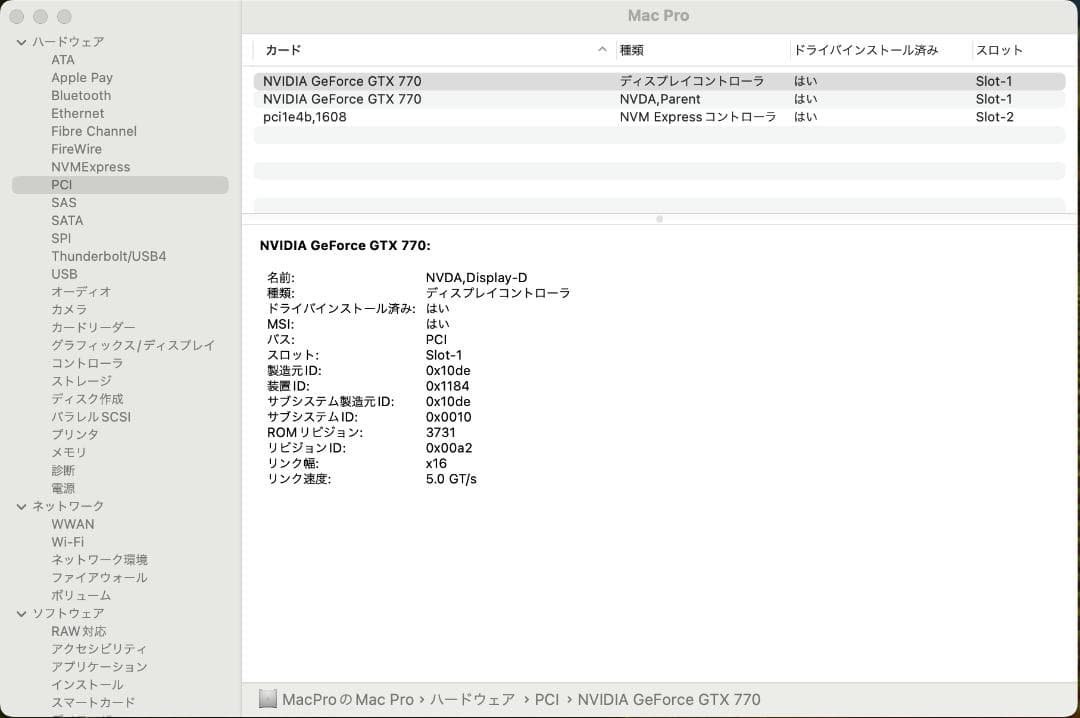The width and height of the screenshot is (1080, 718).
Task: Click the 0x00a2 revision ID value
Action: [x=449, y=448]
